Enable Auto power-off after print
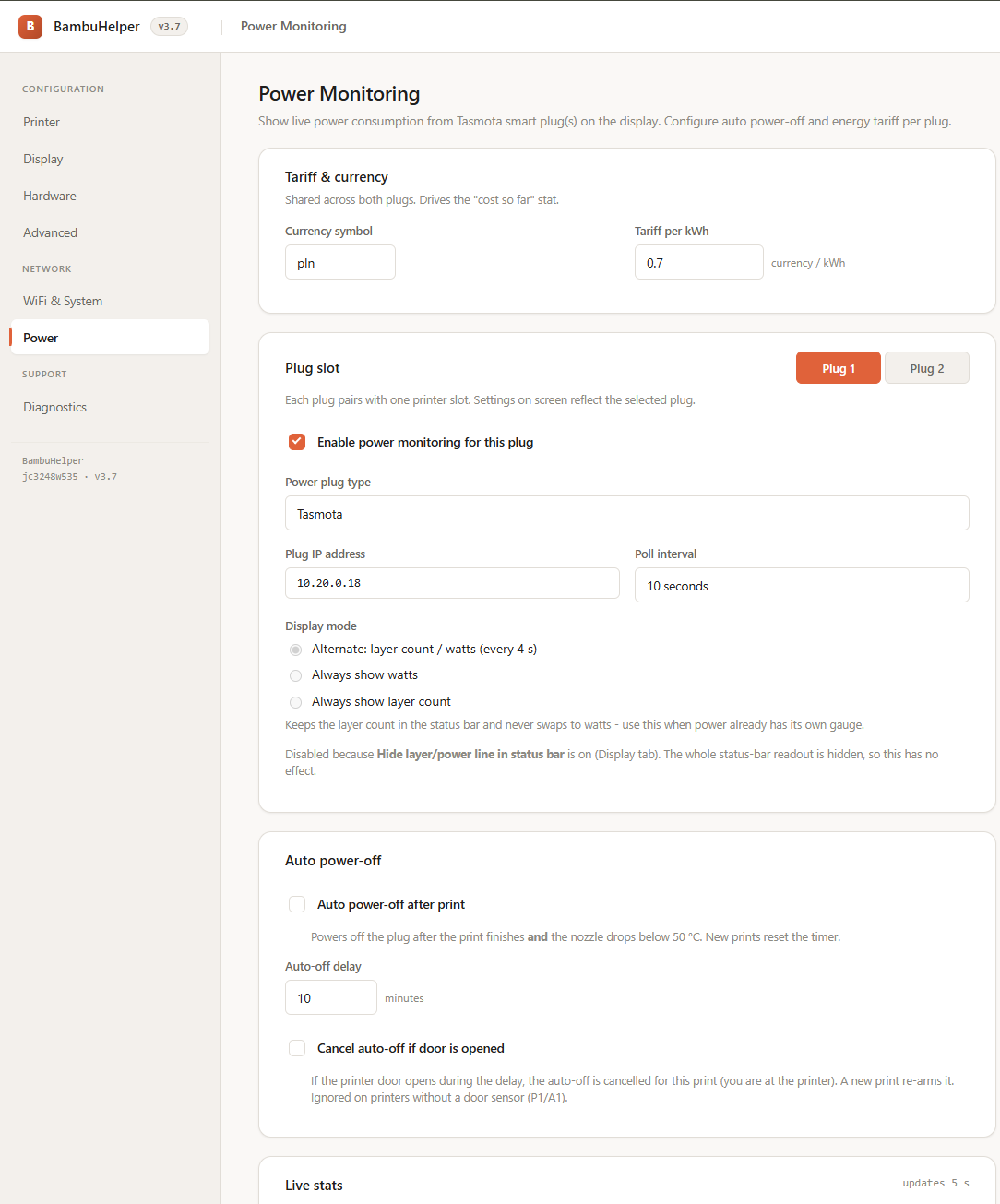Screen dimensions: 1000x1204 297,904
